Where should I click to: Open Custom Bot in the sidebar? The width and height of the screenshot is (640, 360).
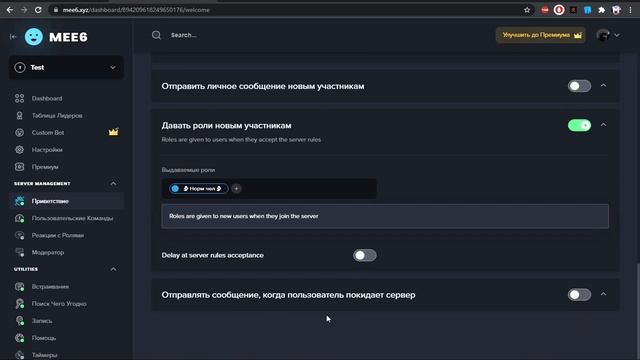pos(48,133)
